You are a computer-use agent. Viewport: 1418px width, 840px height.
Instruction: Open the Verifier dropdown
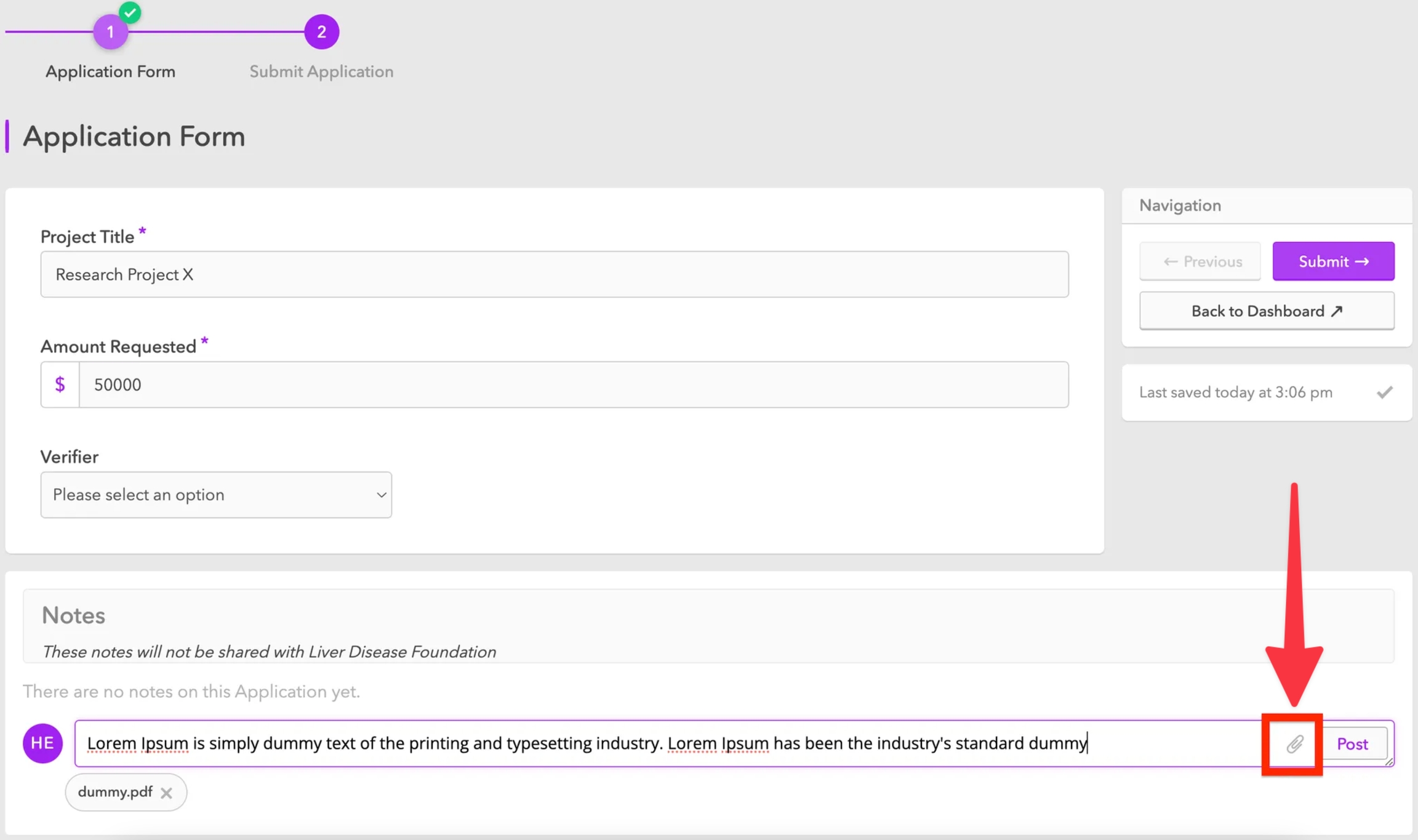click(215, 495)
